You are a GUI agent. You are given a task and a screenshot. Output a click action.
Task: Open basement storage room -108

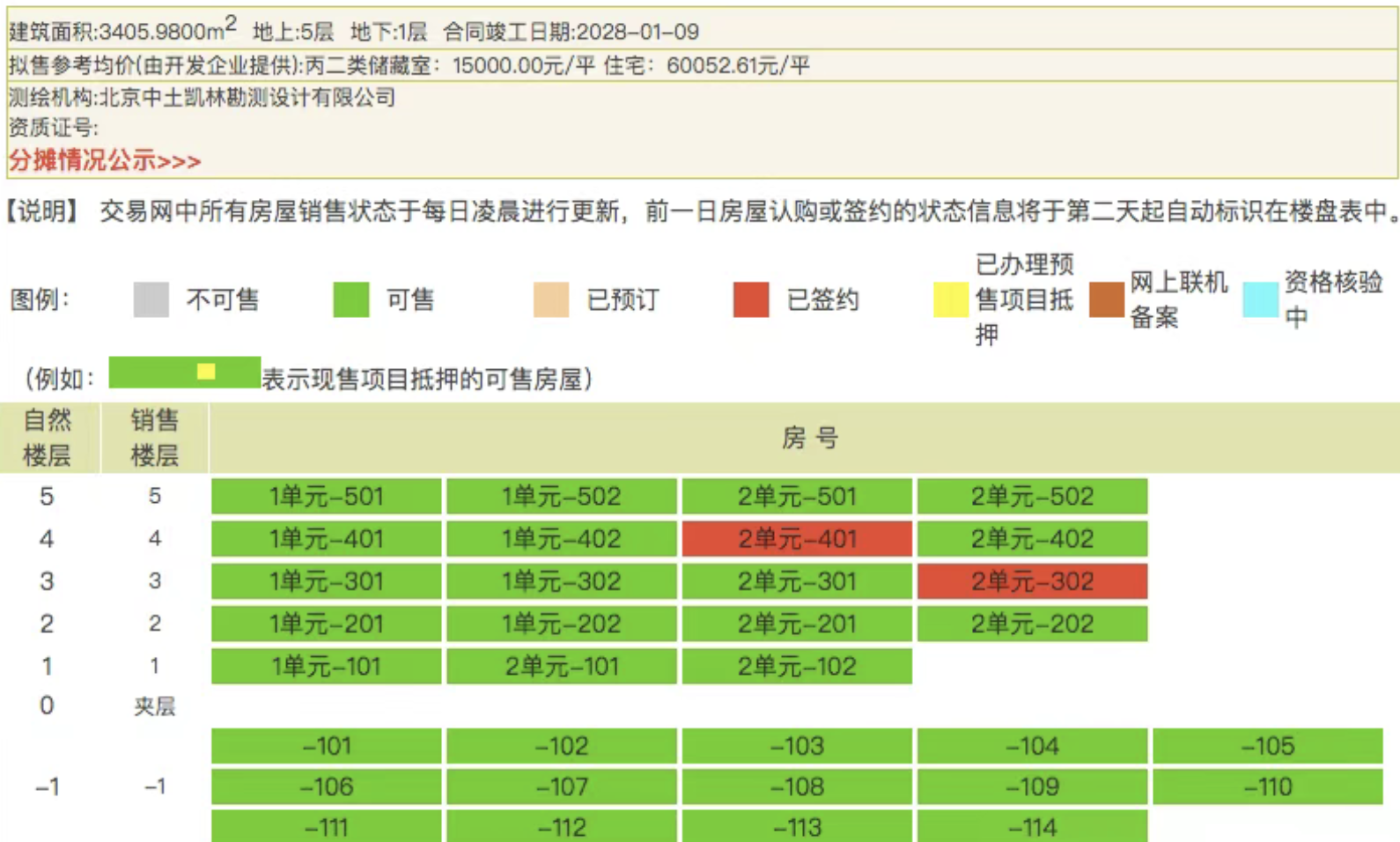pos(797,787)
